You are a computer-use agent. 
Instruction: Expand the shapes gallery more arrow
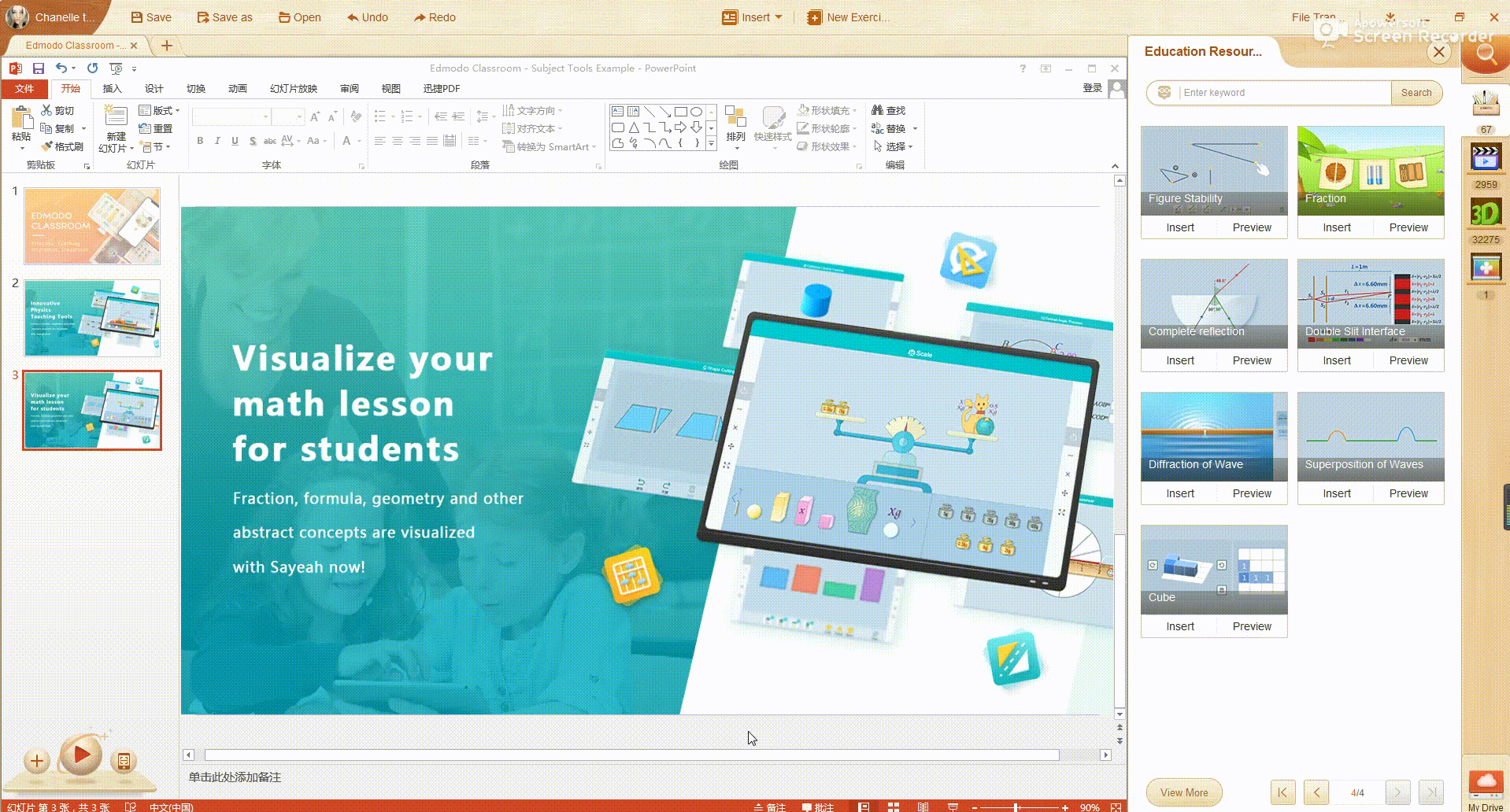711,144
